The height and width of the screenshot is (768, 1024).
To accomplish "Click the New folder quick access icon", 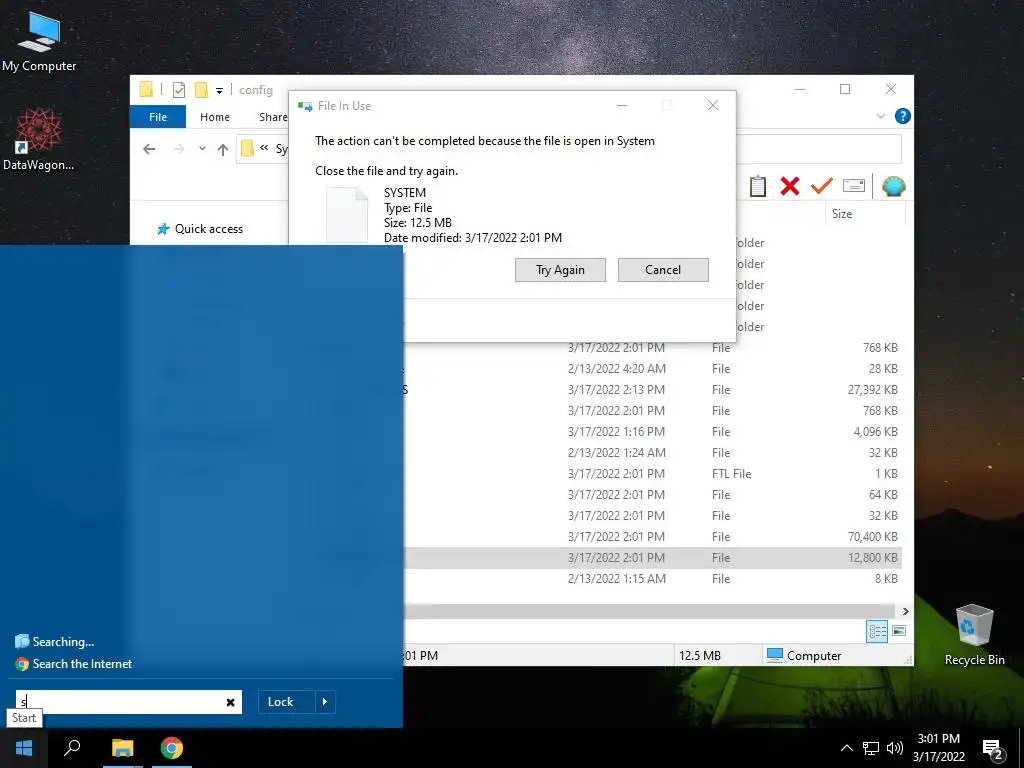I will coord(201,89).
